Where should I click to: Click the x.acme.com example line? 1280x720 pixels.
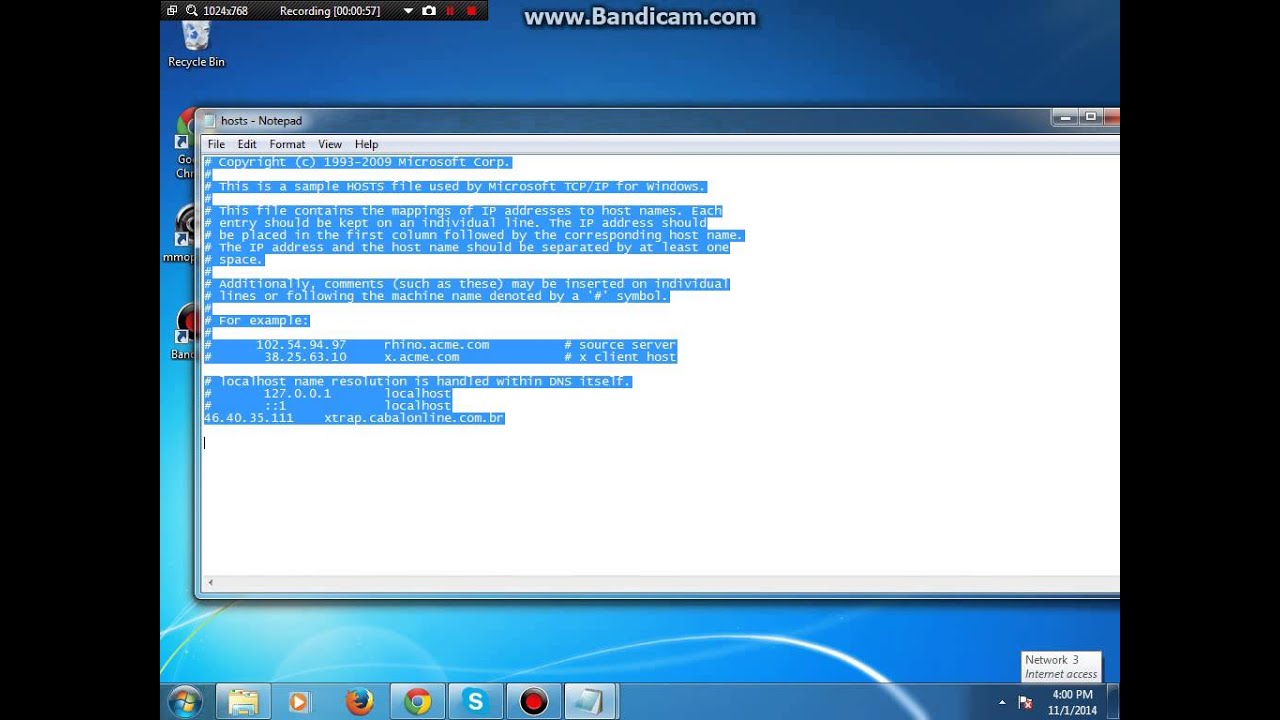440,357
